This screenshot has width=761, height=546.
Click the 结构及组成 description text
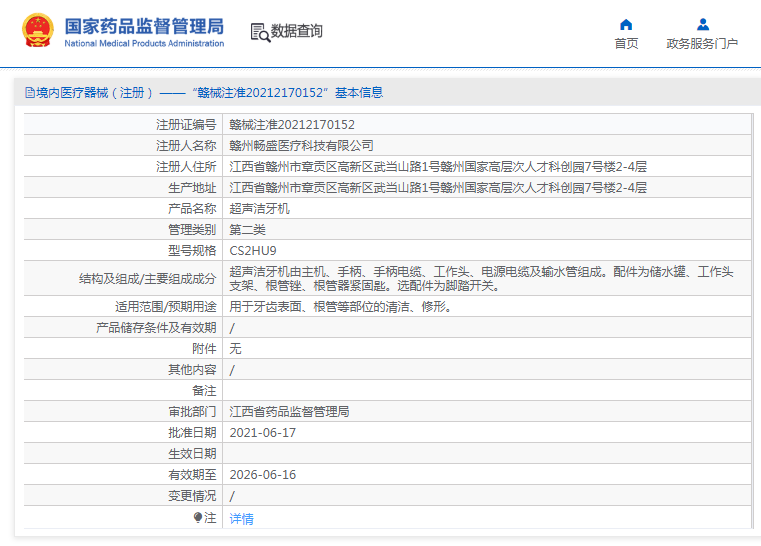(481, 279)
